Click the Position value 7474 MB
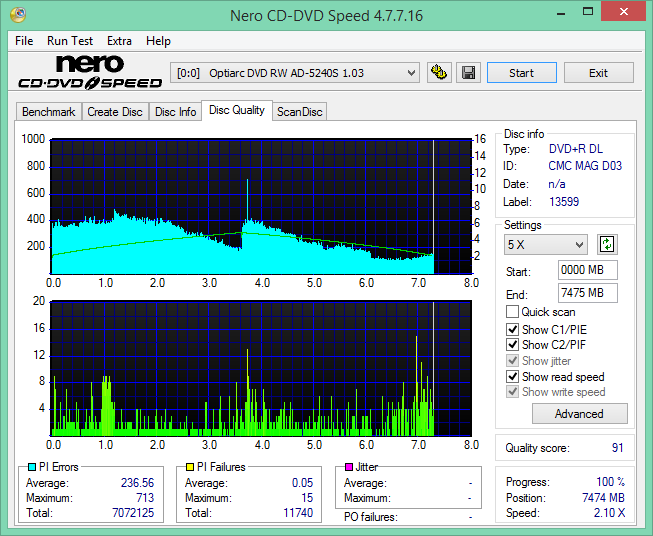This screenshot has width=653, height=536. pyautogui.click(x=603, y=498)
